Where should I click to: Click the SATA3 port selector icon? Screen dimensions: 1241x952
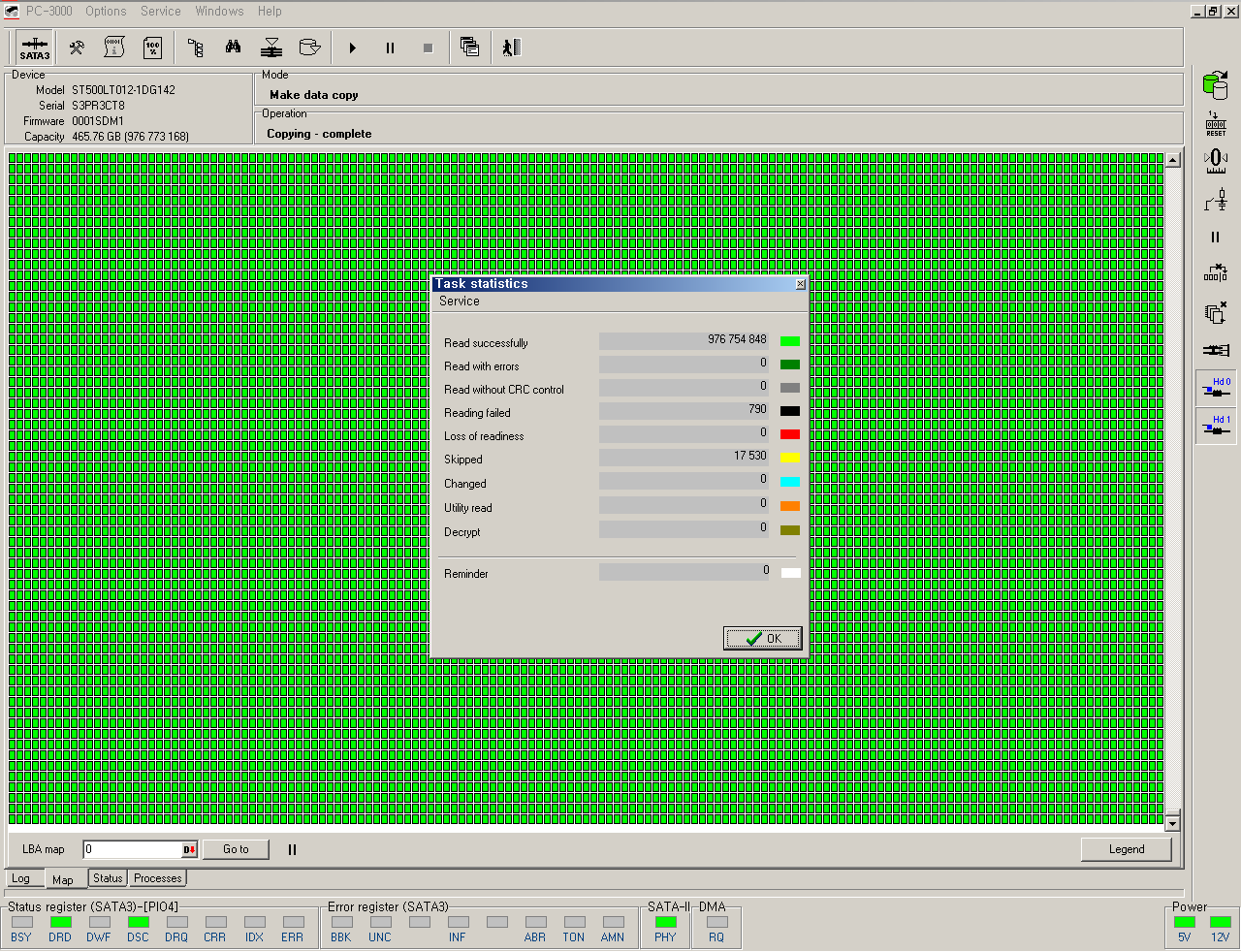coord(35,48)
